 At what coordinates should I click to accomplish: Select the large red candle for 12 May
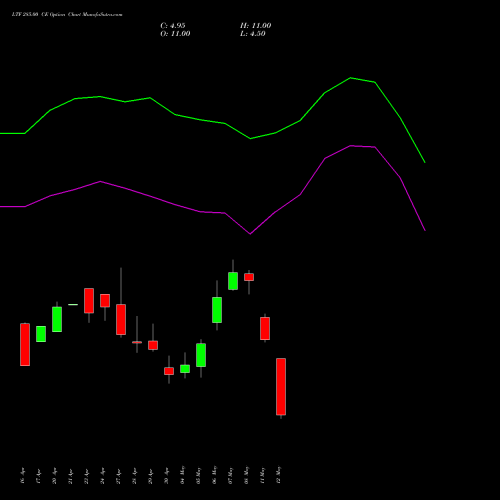[x=281, y=387]
